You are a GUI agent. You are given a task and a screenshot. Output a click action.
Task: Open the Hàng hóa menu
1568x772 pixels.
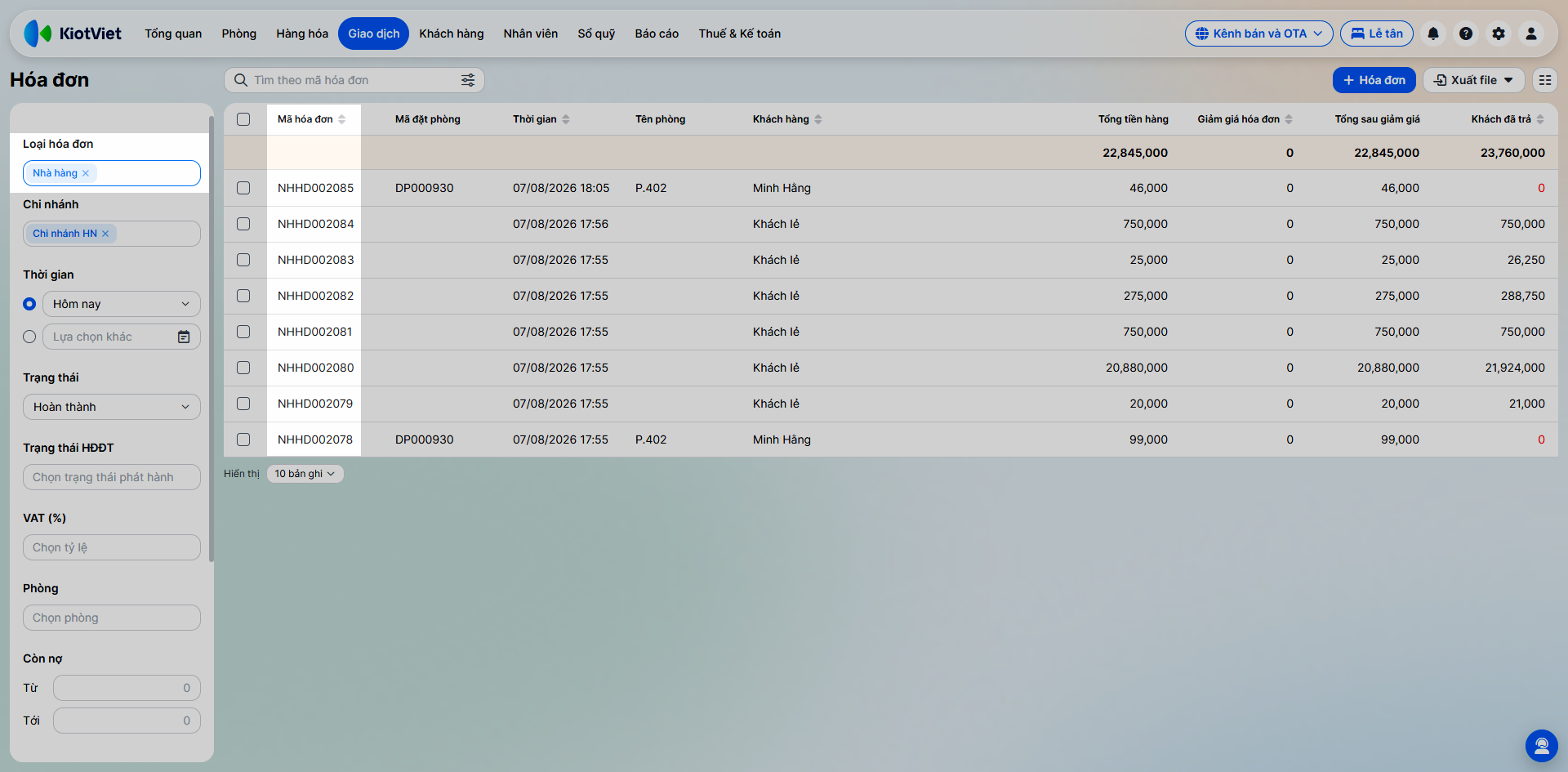pos(302,33)
